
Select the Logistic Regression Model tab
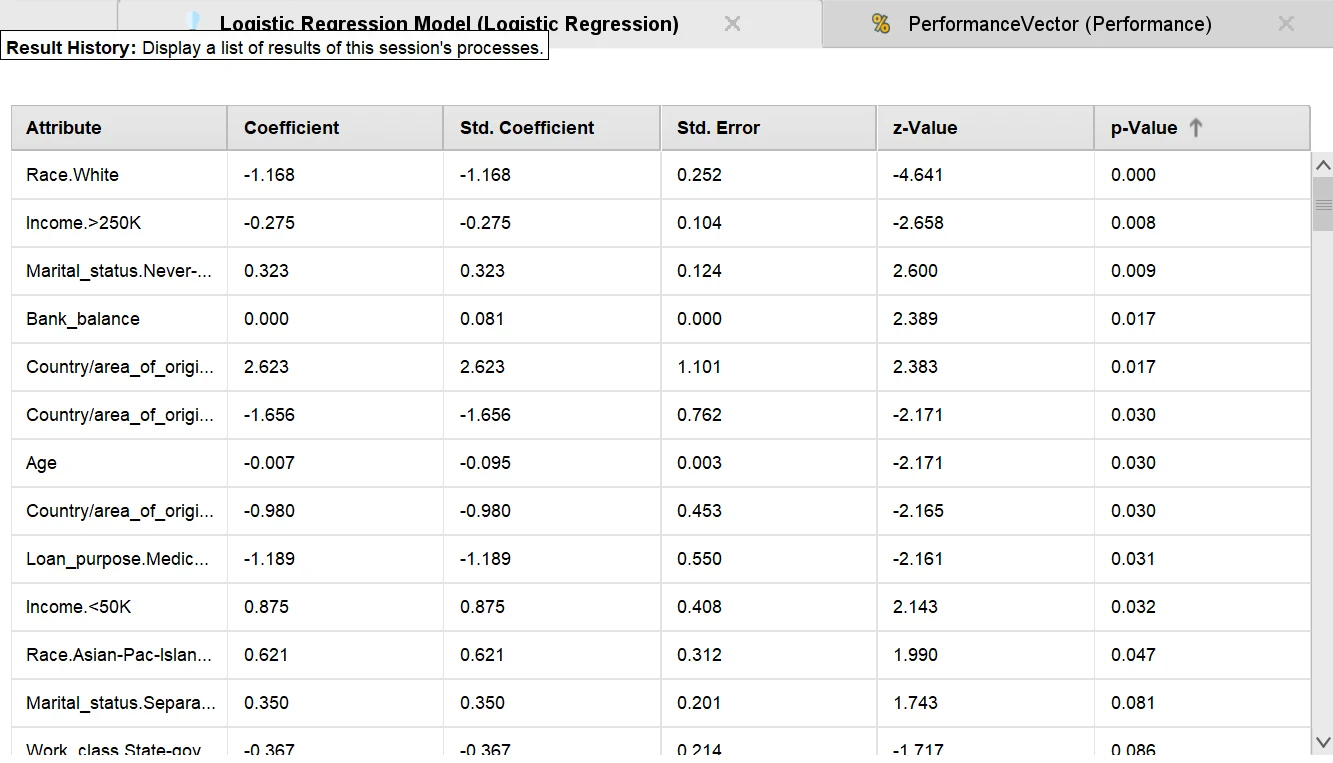point(449,24)
